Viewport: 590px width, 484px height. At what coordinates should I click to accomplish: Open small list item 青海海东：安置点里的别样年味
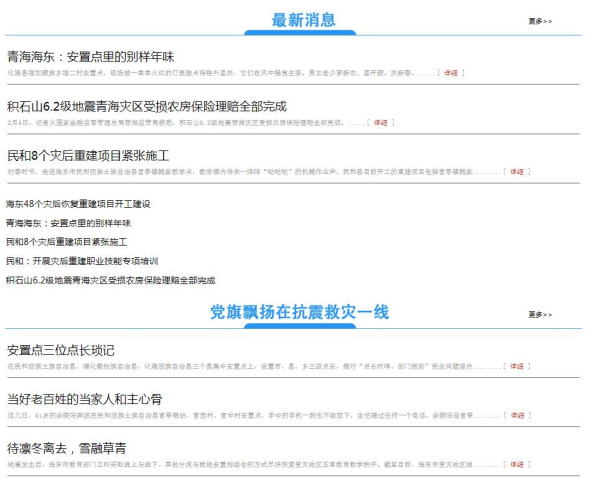(68, 223)
